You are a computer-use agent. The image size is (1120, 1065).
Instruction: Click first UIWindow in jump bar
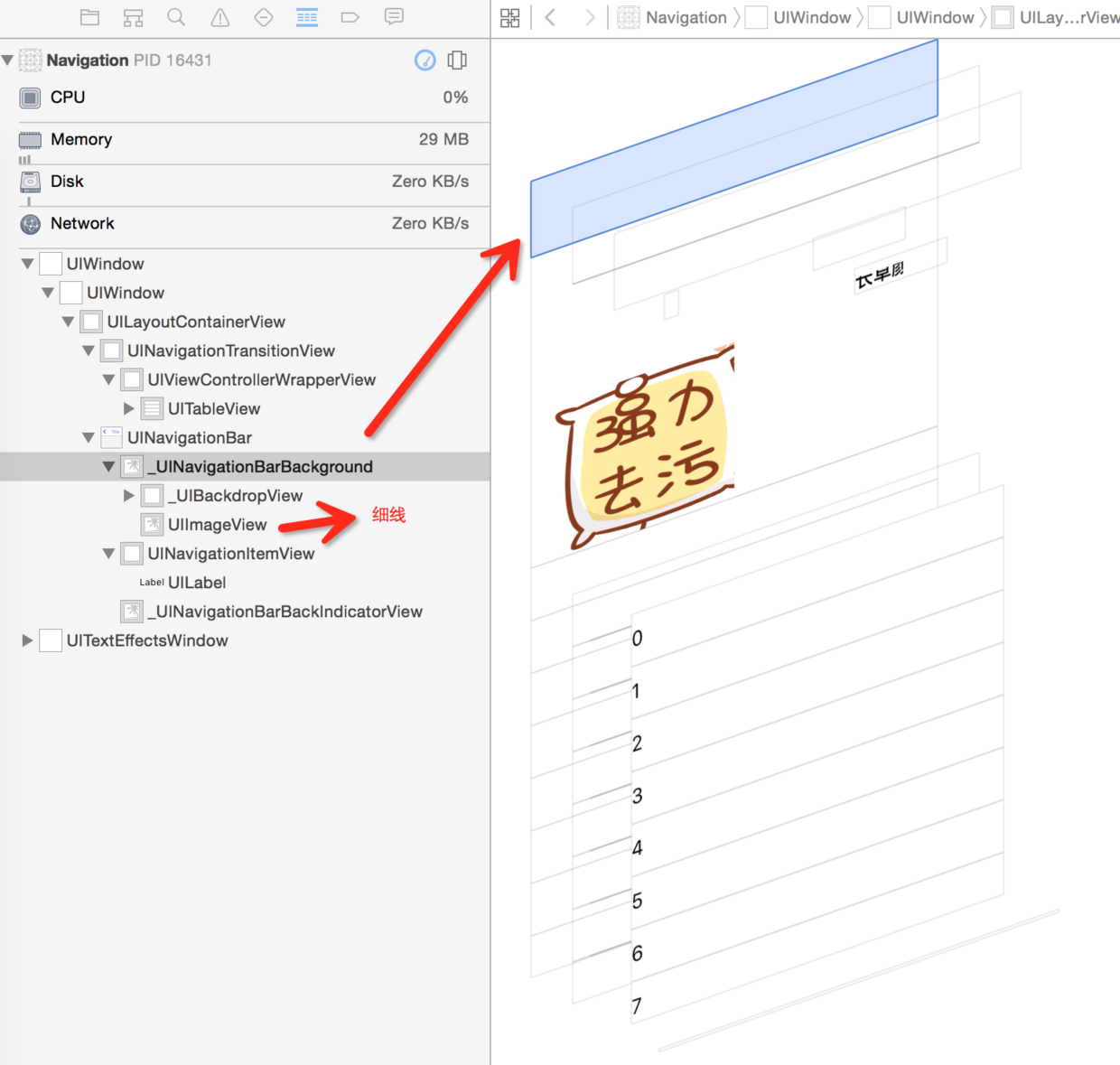point(798,17)
